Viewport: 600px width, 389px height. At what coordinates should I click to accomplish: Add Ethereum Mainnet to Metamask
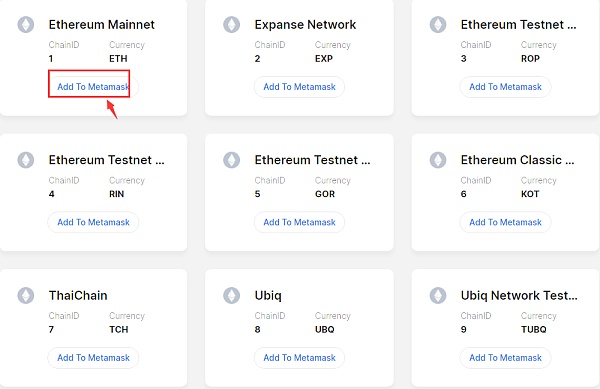[x=93, y=87]
